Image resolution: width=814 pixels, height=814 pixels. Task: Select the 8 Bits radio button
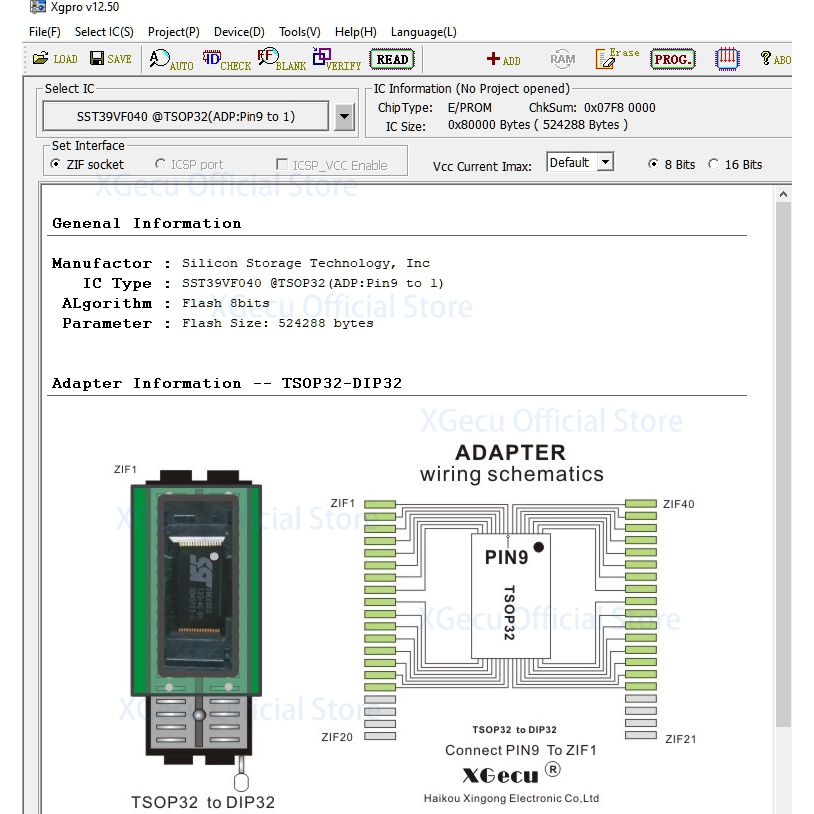pos(654,165)
